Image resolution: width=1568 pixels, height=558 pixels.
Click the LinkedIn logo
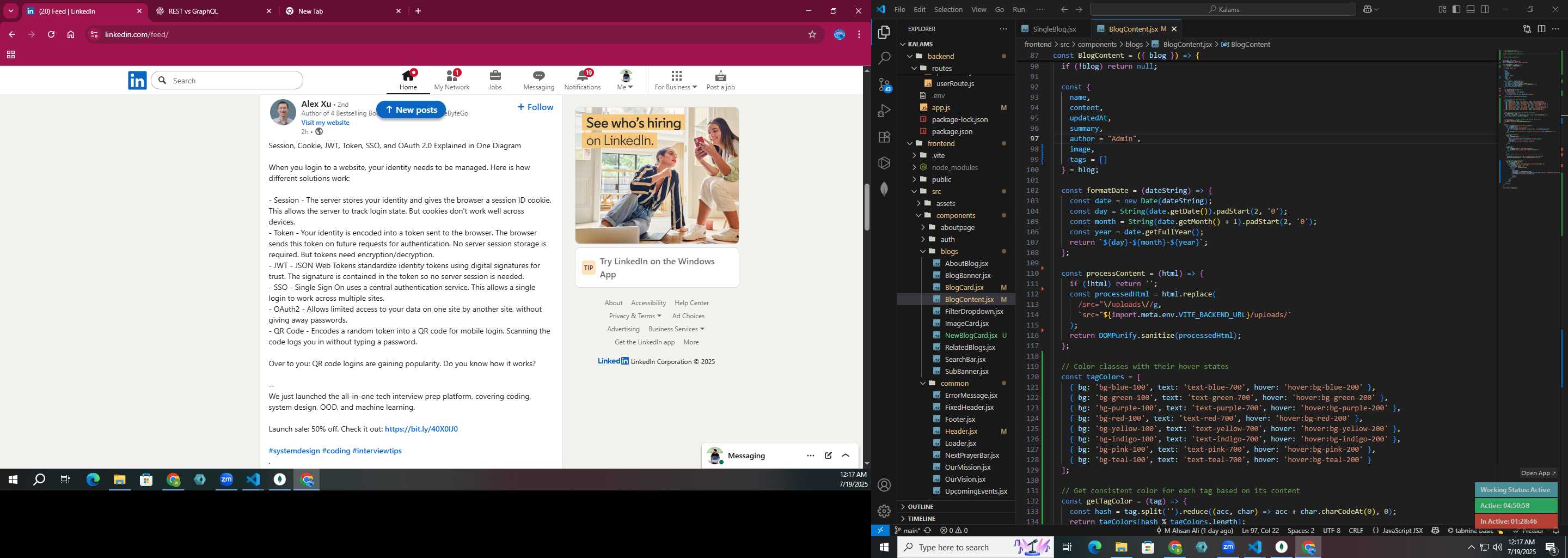pyautogui.click(x=138, y=81)
